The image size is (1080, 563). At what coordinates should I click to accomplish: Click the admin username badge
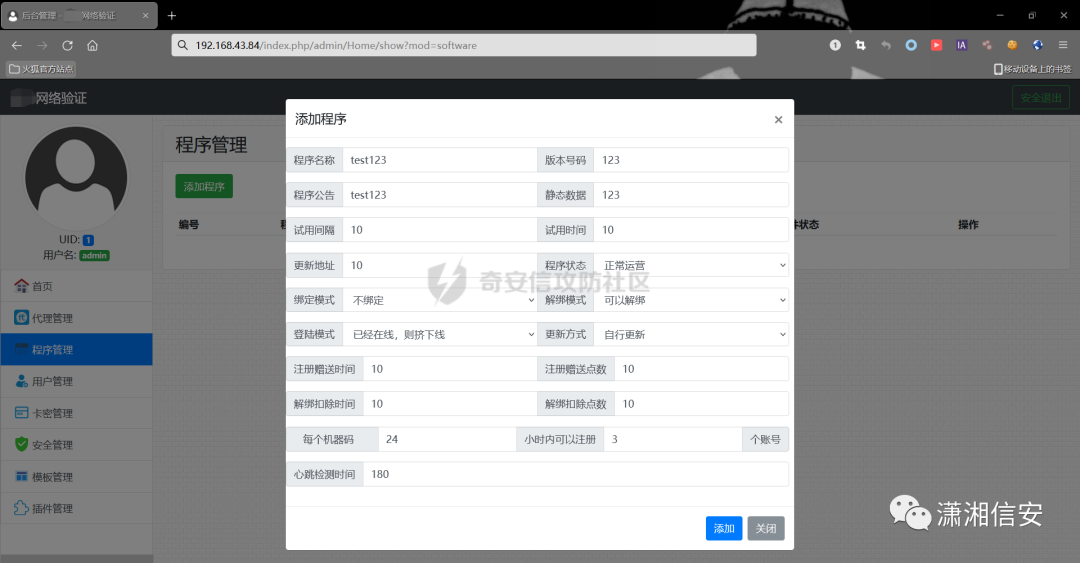pos(94,256)
